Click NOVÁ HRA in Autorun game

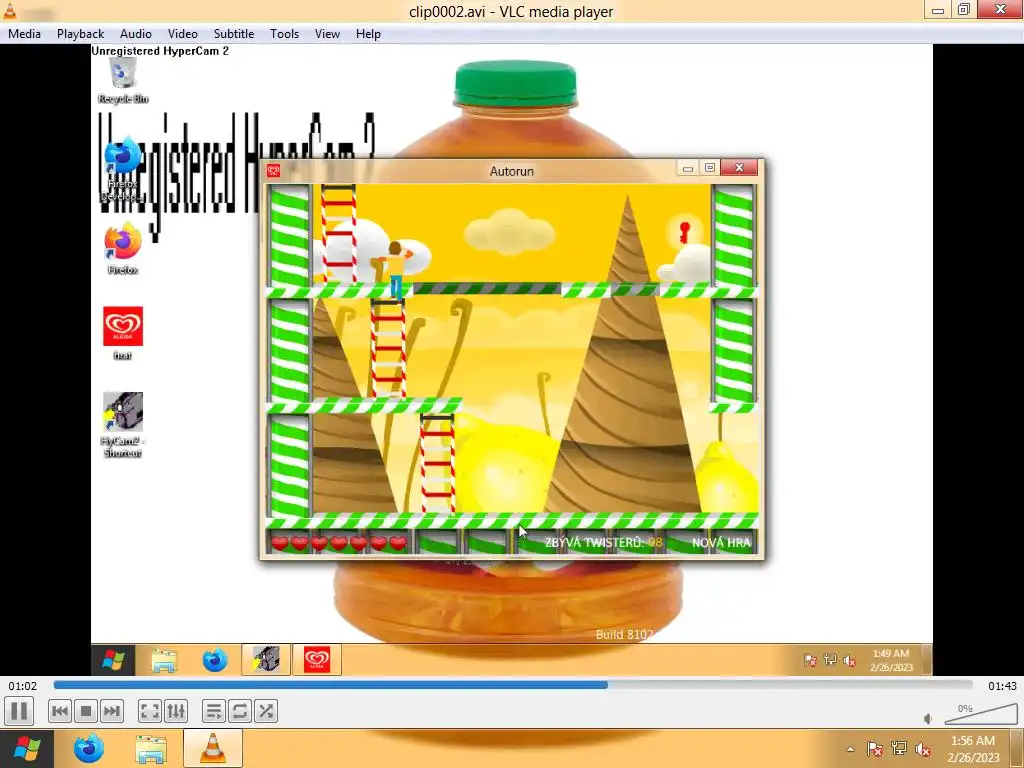721,543
